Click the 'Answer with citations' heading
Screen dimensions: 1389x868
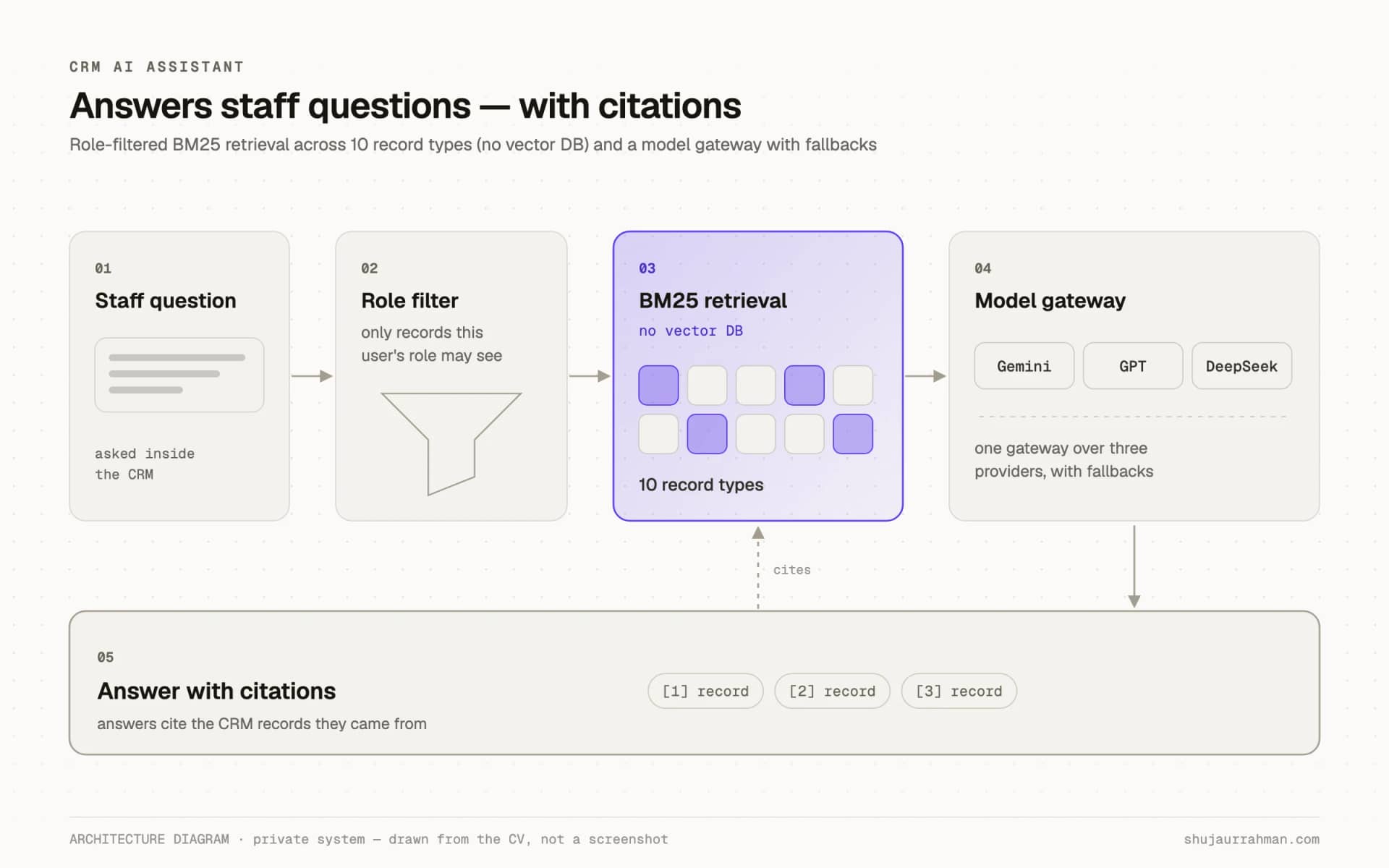click(x=216, y=691)
